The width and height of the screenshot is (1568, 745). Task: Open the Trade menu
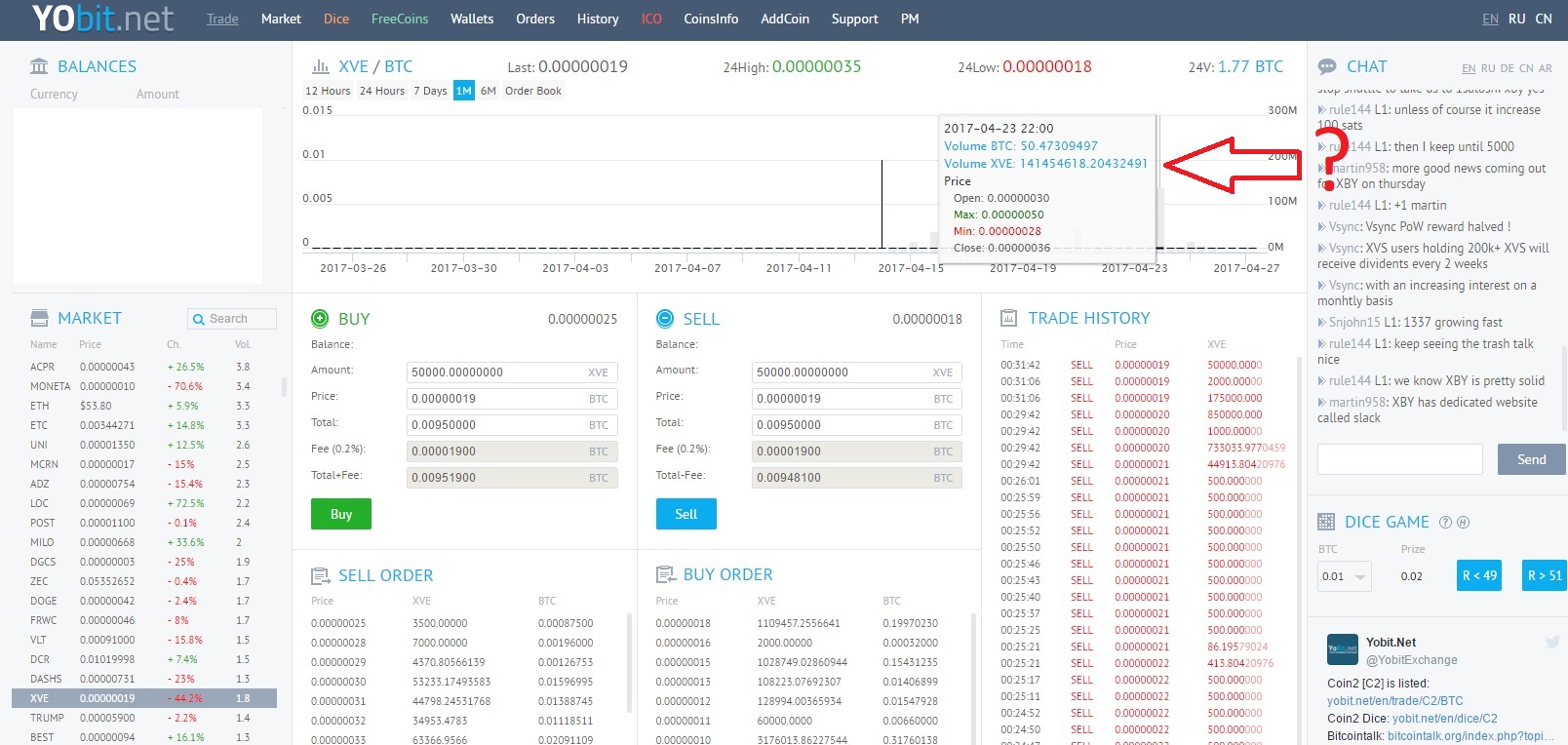tap(222, 19)
